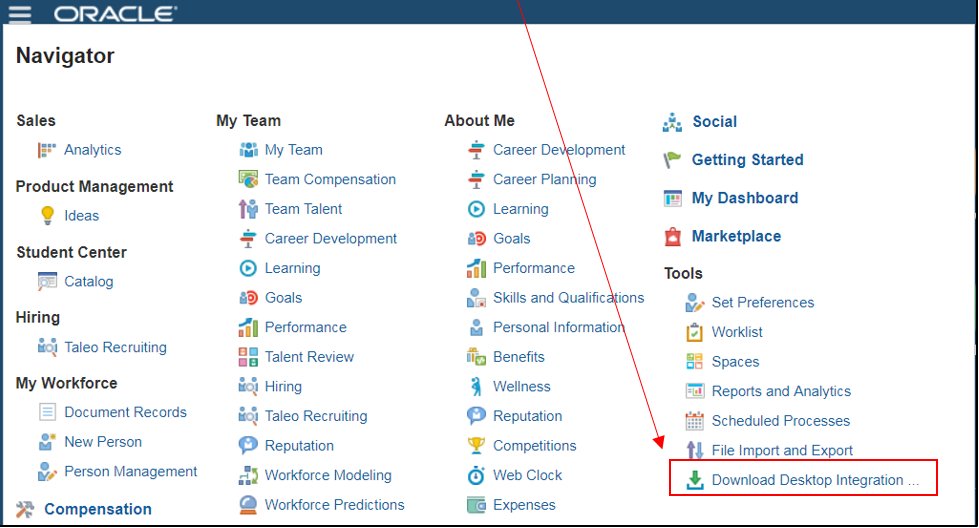Open the Skills and Qualifications link
Viewport: 979px width, 528px height.
(x=568, y=298)
